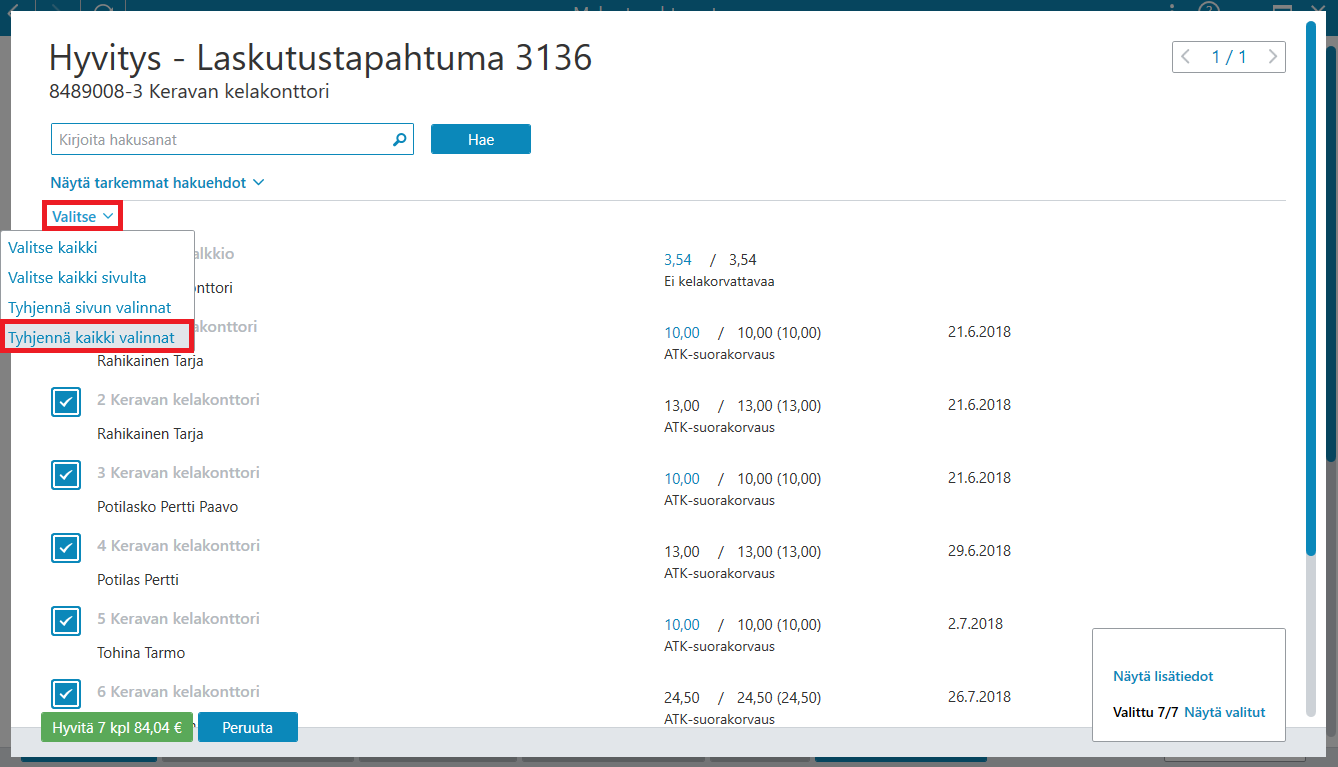Toggle checkbox for row 4 Potilas Pertti
The height and width of the screenshot is (767, 1338).
(x=66, y=548)
